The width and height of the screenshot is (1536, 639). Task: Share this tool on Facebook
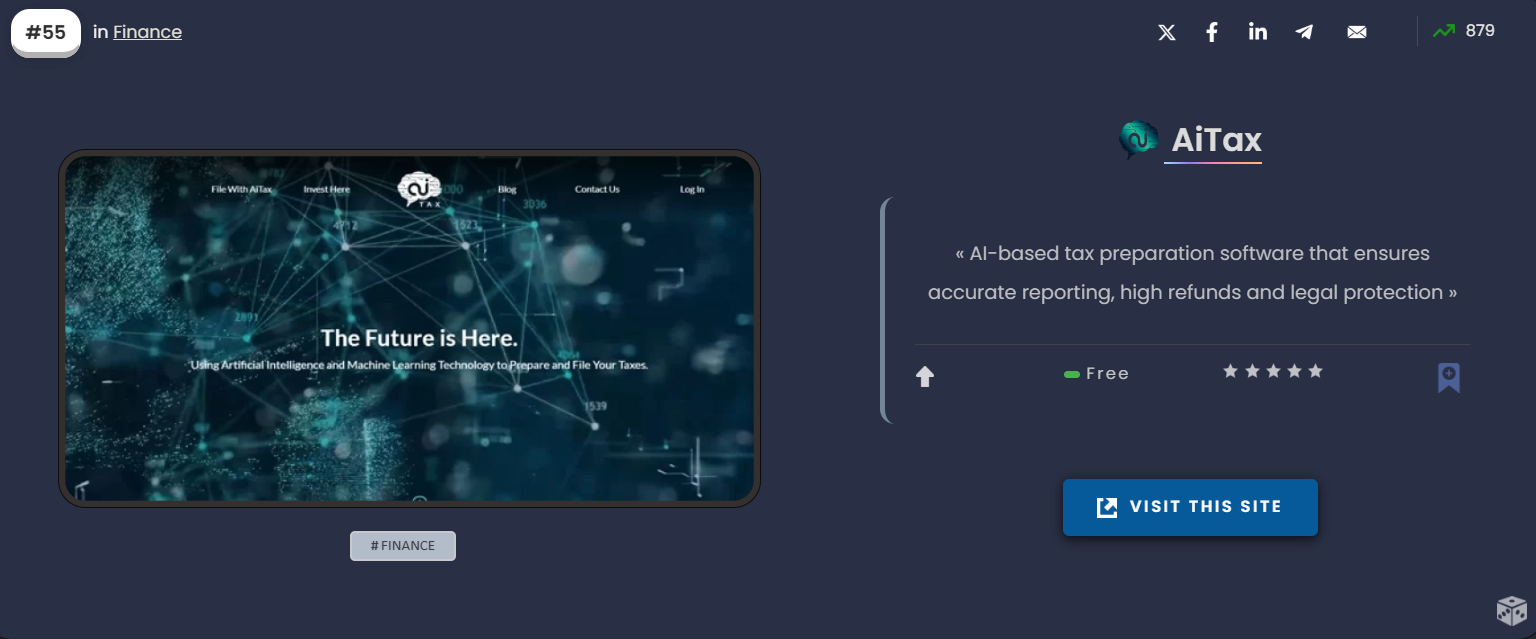click(1212, 32)
